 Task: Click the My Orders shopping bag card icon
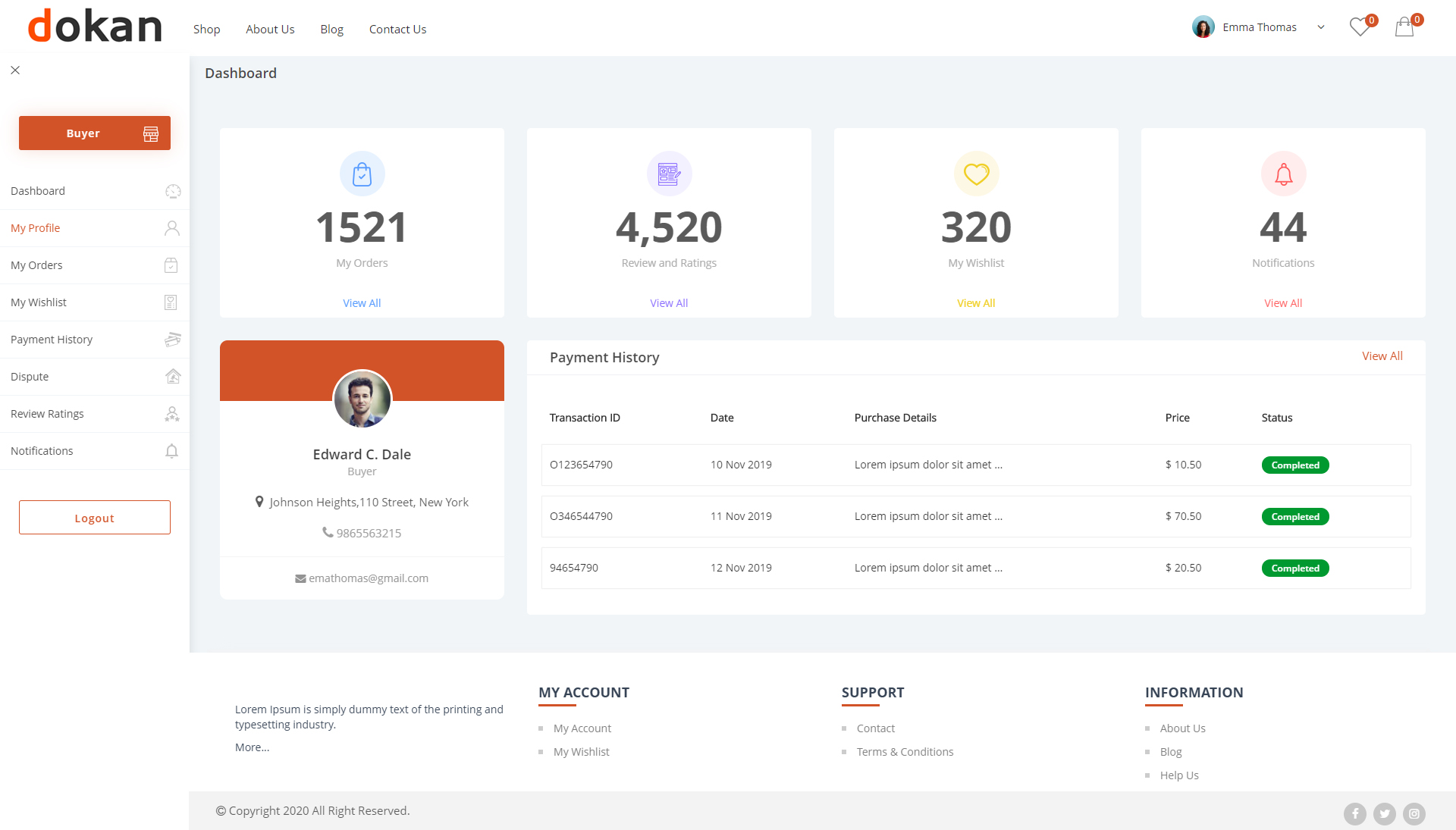(x=362, y=174)
